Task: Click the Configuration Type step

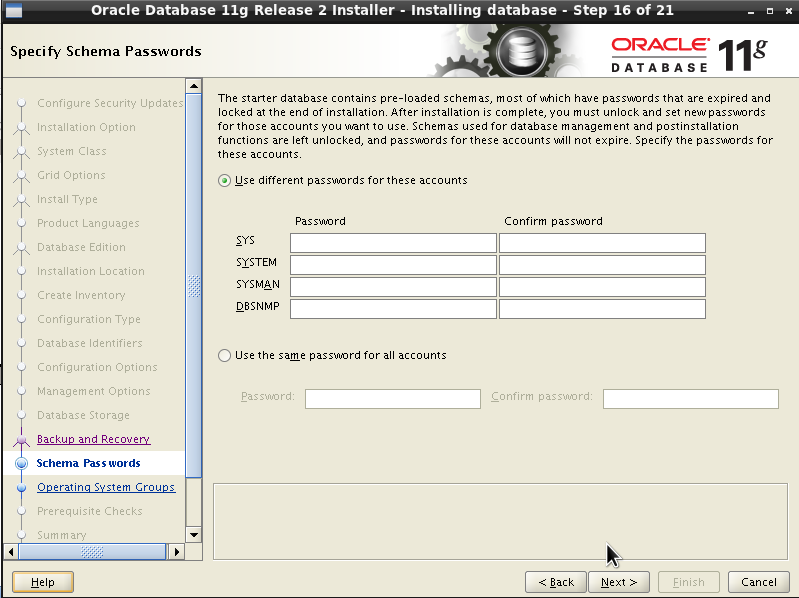Action: pos(89,319)
